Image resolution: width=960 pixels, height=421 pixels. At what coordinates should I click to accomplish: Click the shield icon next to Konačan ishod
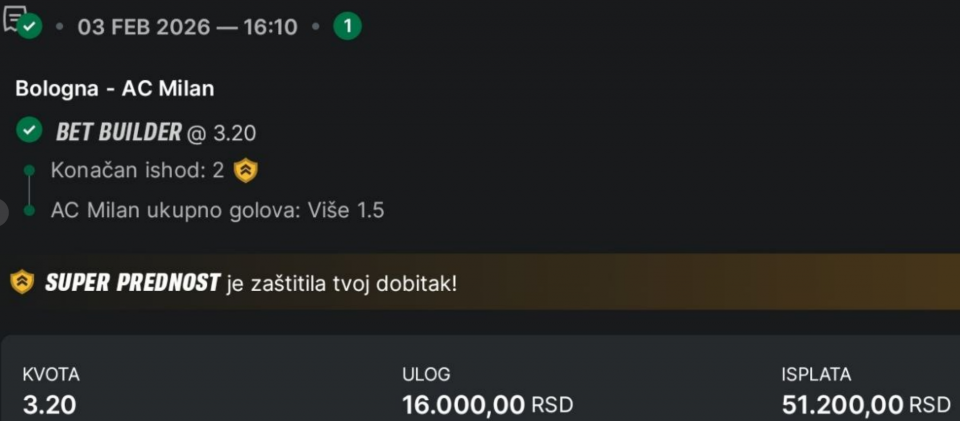246,171
